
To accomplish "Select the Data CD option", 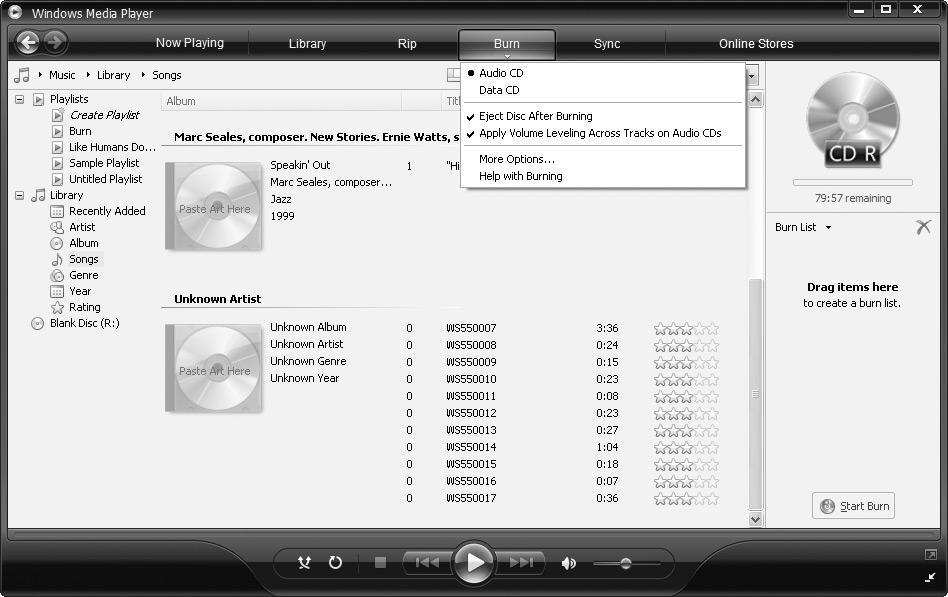I will tap(499, 90).
